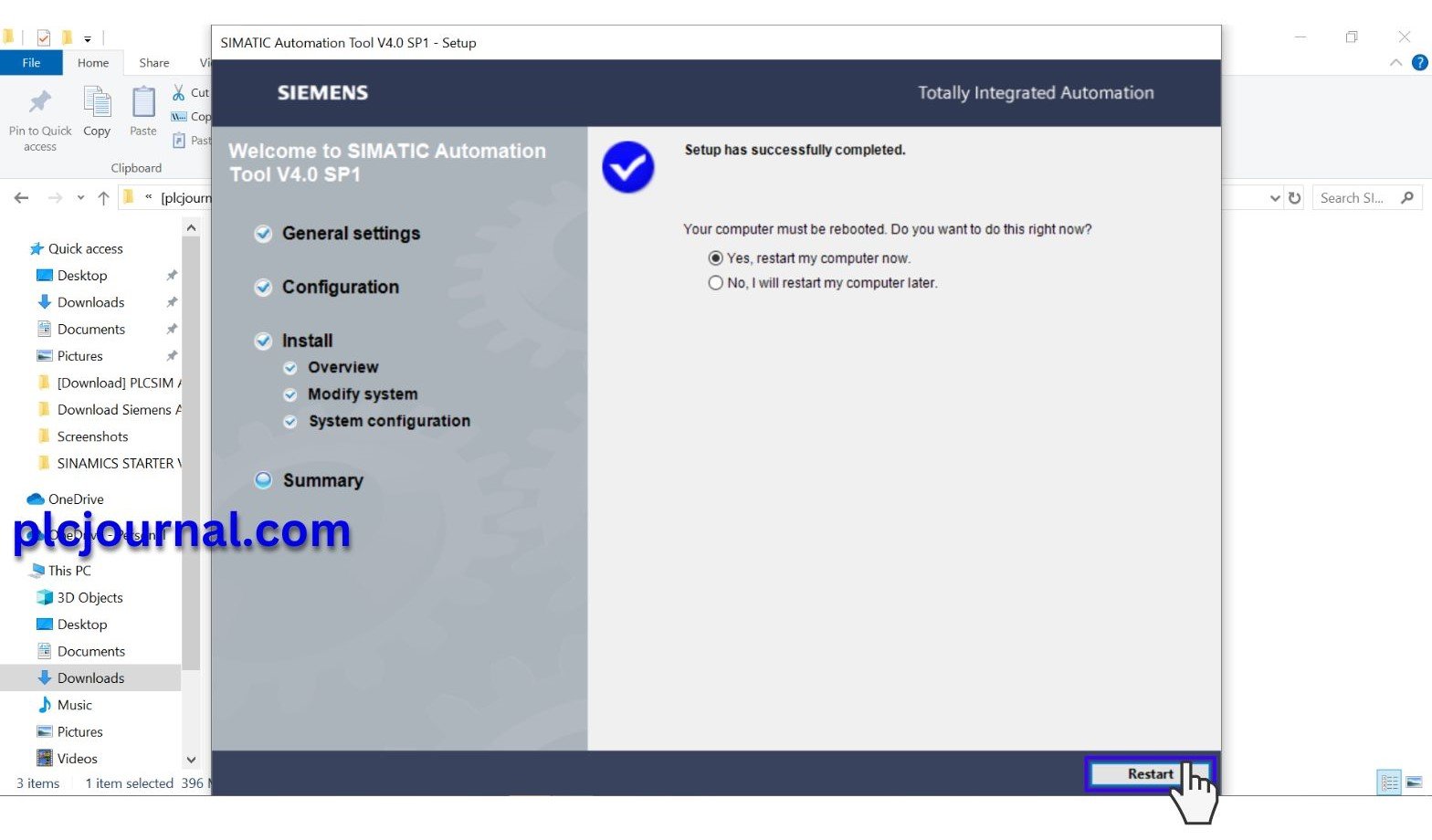Refresh the Explorer folder view

[1294, 198]
